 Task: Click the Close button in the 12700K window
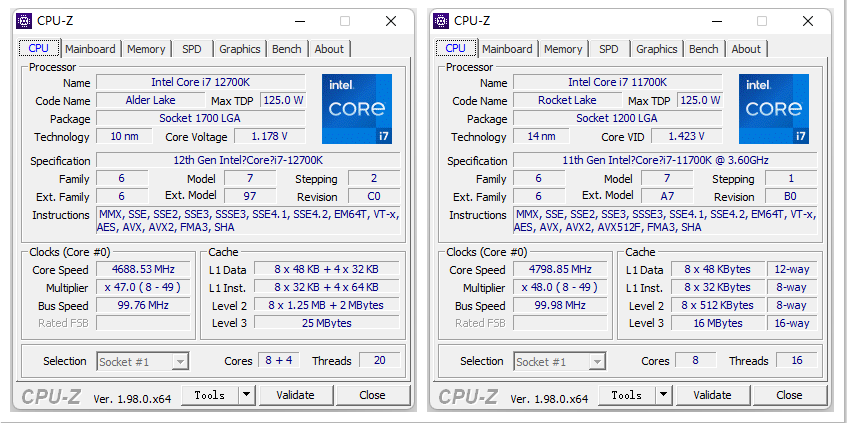point(372,395)
